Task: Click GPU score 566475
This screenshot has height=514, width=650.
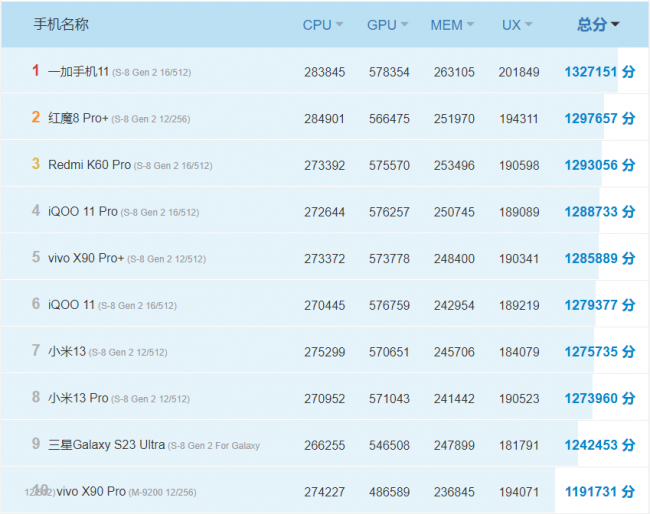Action: 389,119
